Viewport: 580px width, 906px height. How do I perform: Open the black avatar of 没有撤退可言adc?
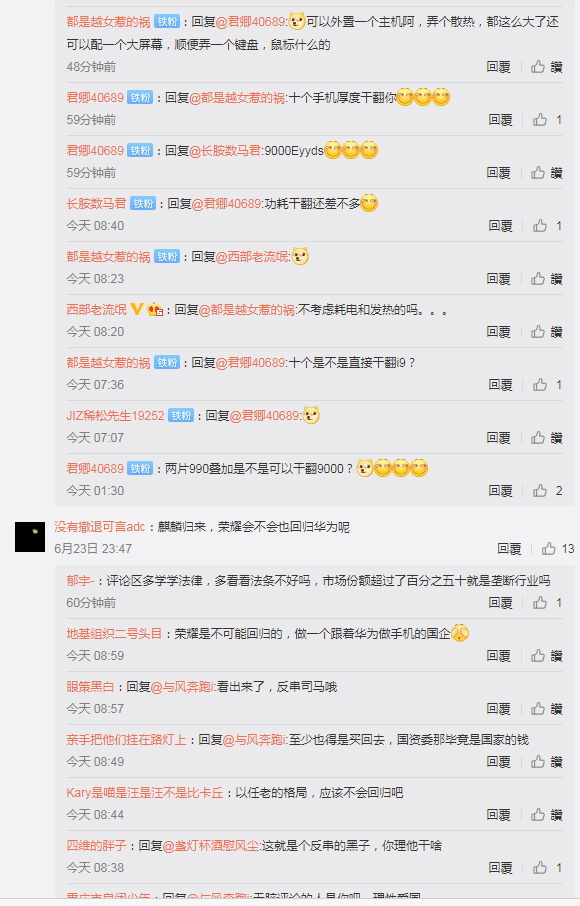(29, 537)
